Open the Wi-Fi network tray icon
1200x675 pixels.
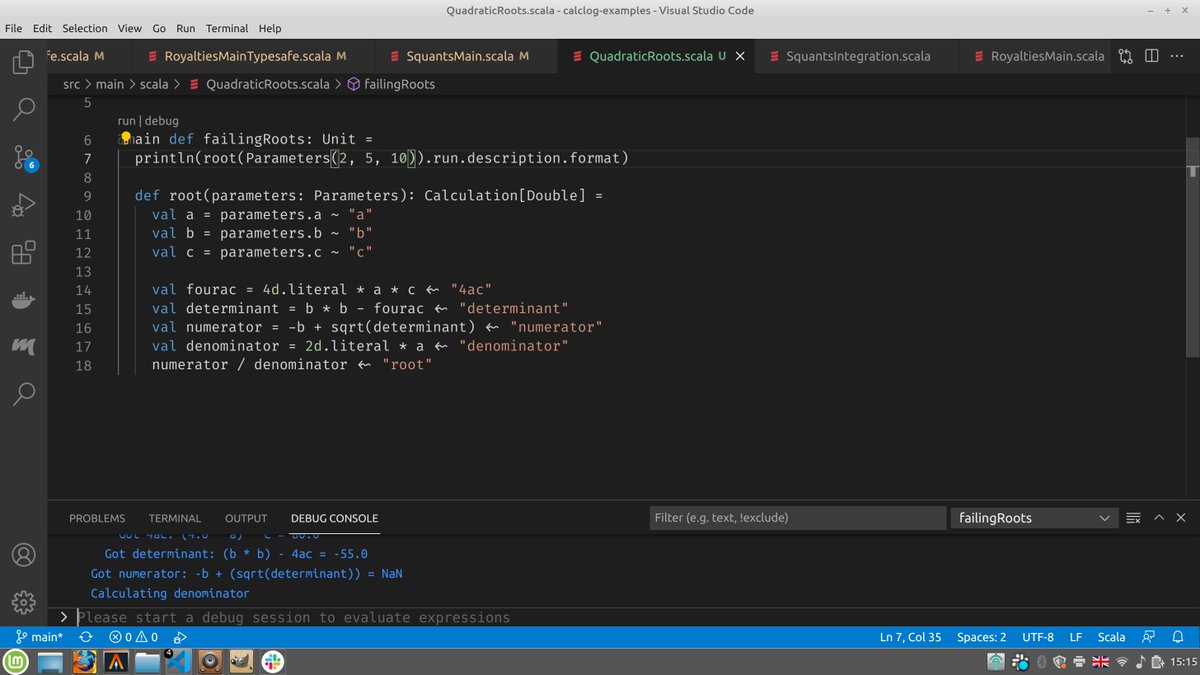pyautogui.click(x=1121, y=662)
